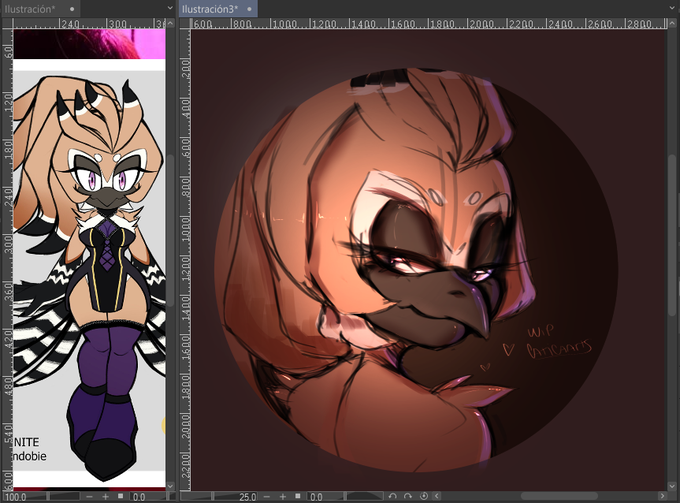Rotate the Ilustración3 canvas right
Viewport: 680px width, 503px height.
point(408,496)
